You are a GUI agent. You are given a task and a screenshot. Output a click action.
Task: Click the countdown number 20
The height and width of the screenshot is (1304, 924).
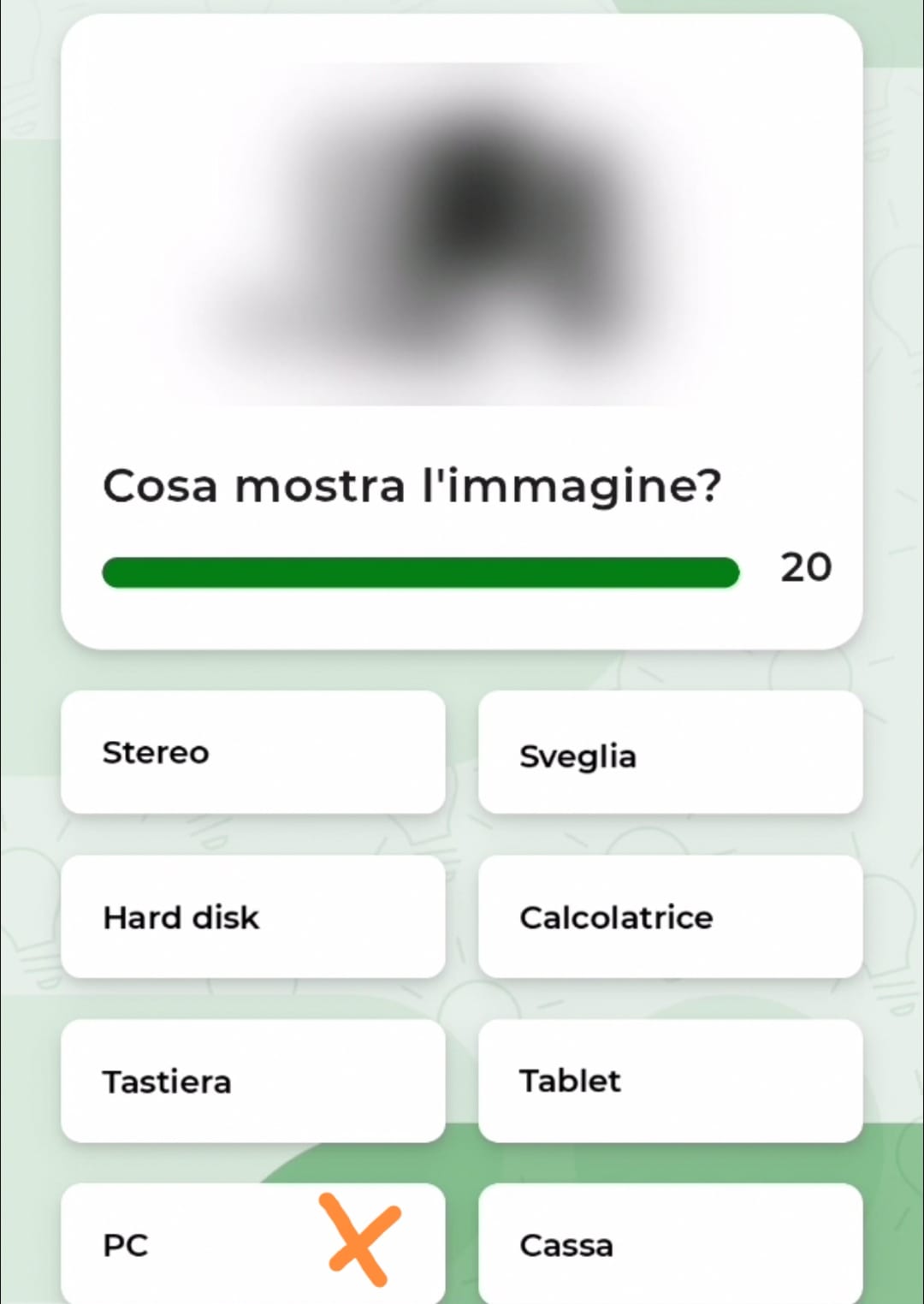click(x=805, y=567)
